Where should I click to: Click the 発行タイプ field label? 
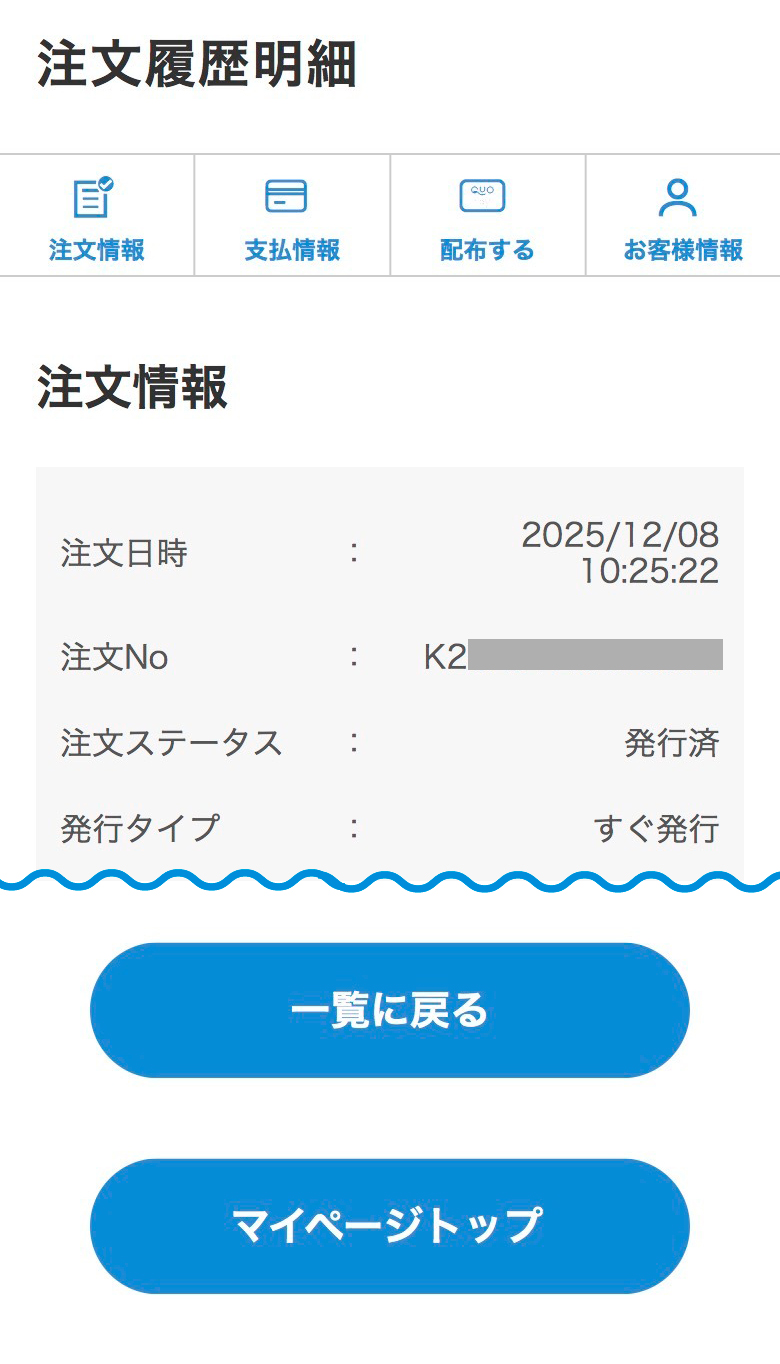[x=139, y=828]
